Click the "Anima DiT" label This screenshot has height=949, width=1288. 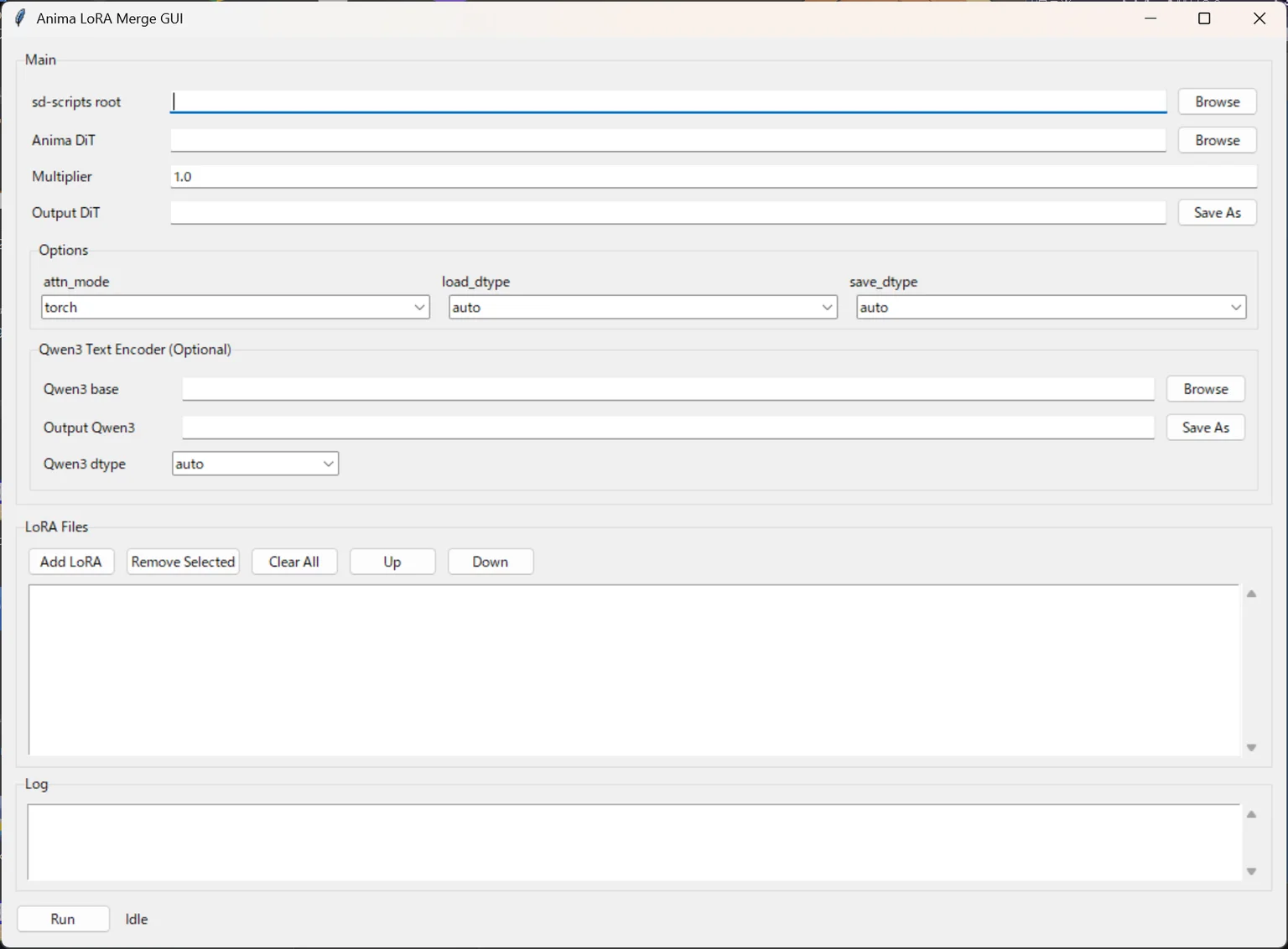coord(64,140)
